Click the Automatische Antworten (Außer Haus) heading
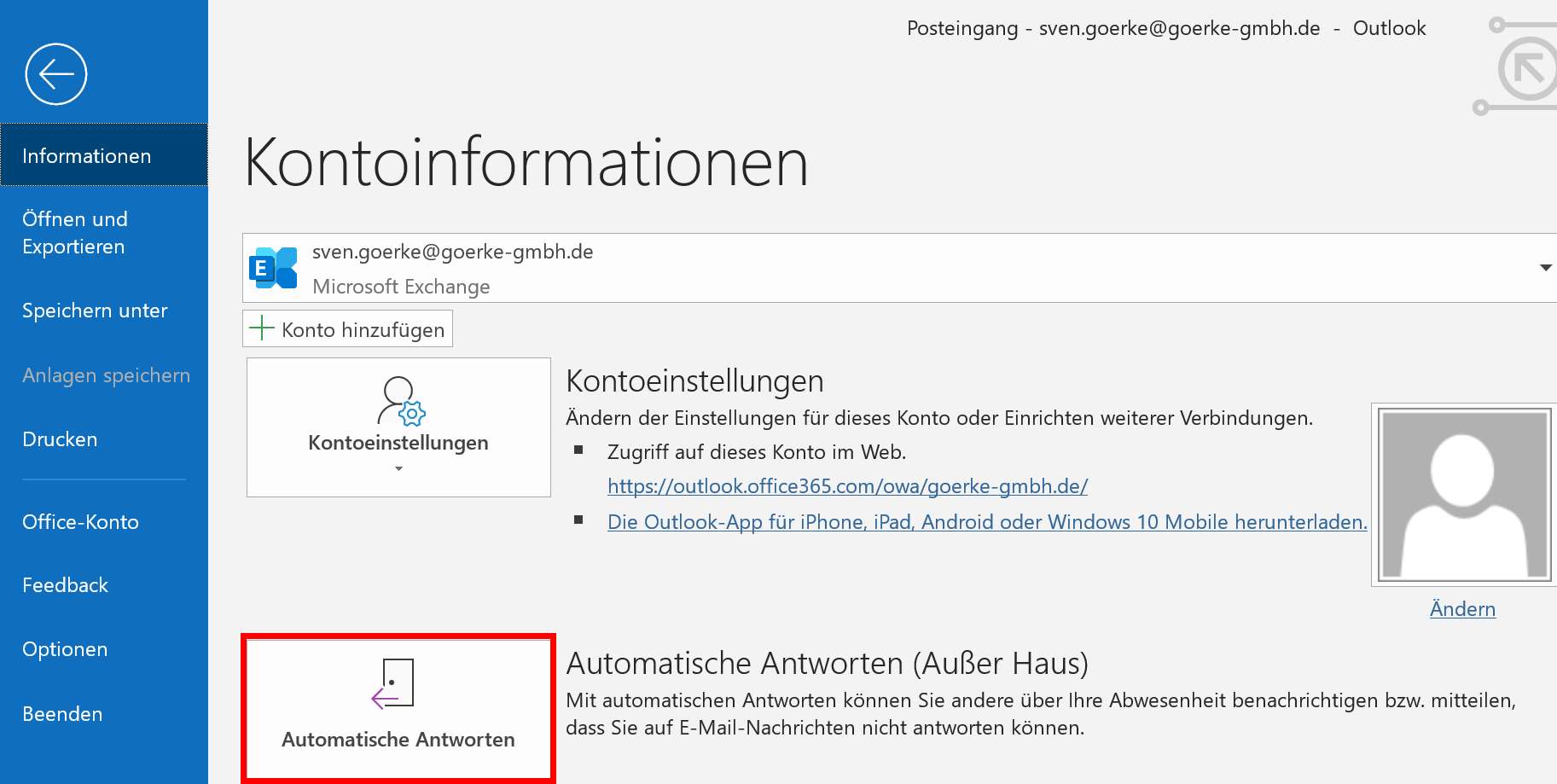The width and height of the screenshot is (1557, 784). point(827,663)
